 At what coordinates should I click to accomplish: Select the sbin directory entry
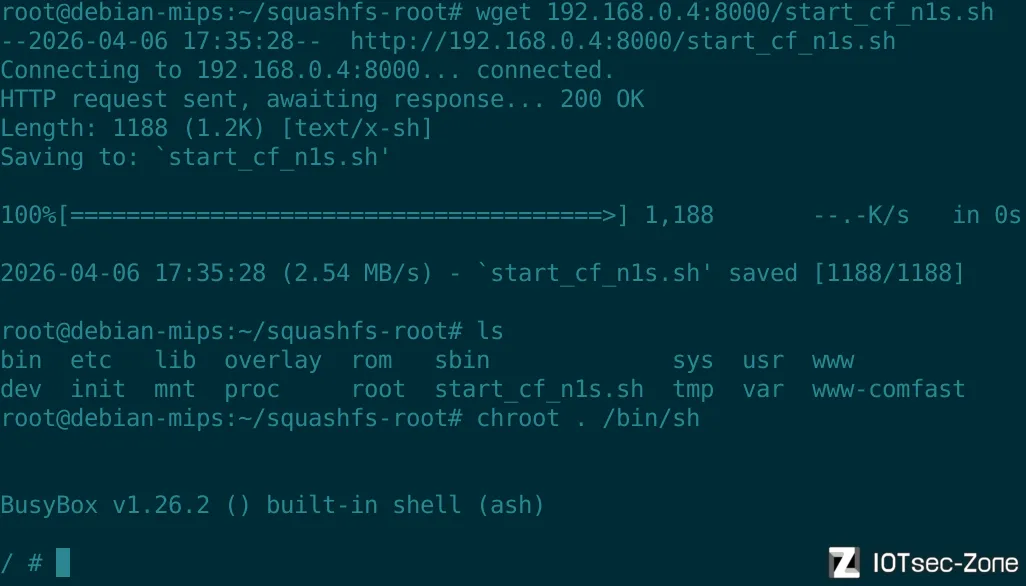462,360
